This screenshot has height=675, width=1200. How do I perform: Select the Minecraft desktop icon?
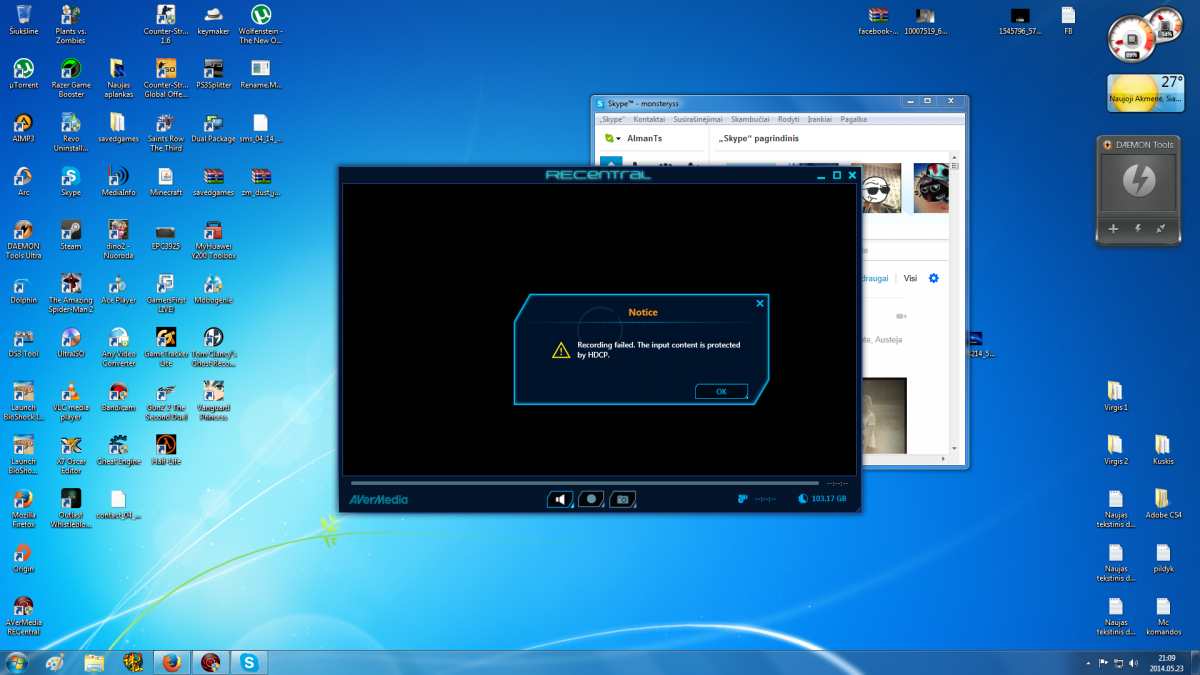(x=165, y=181)
